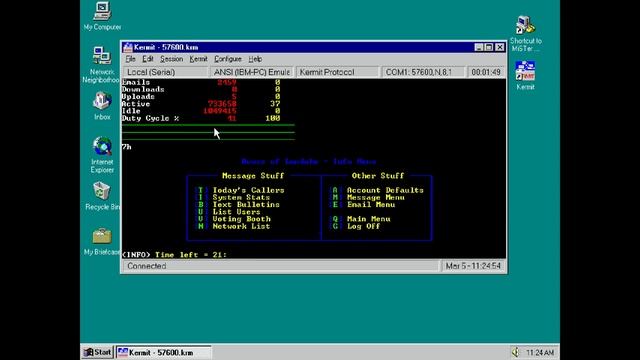Select the Kermit - 57600.krn taskbar button
Viewport: 640px width, 360px height.
[x=163, y=352]
